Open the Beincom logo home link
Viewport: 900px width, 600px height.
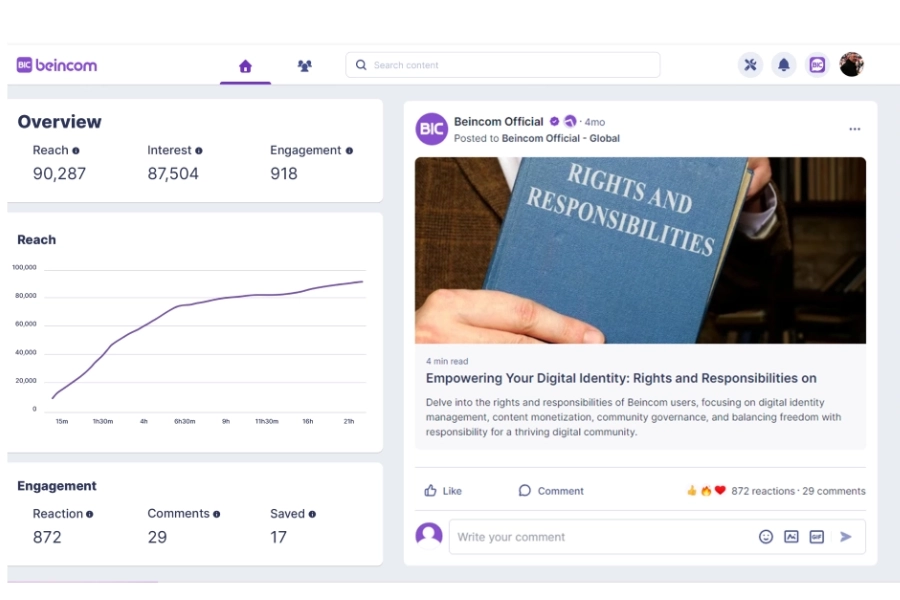click(57, 65)
